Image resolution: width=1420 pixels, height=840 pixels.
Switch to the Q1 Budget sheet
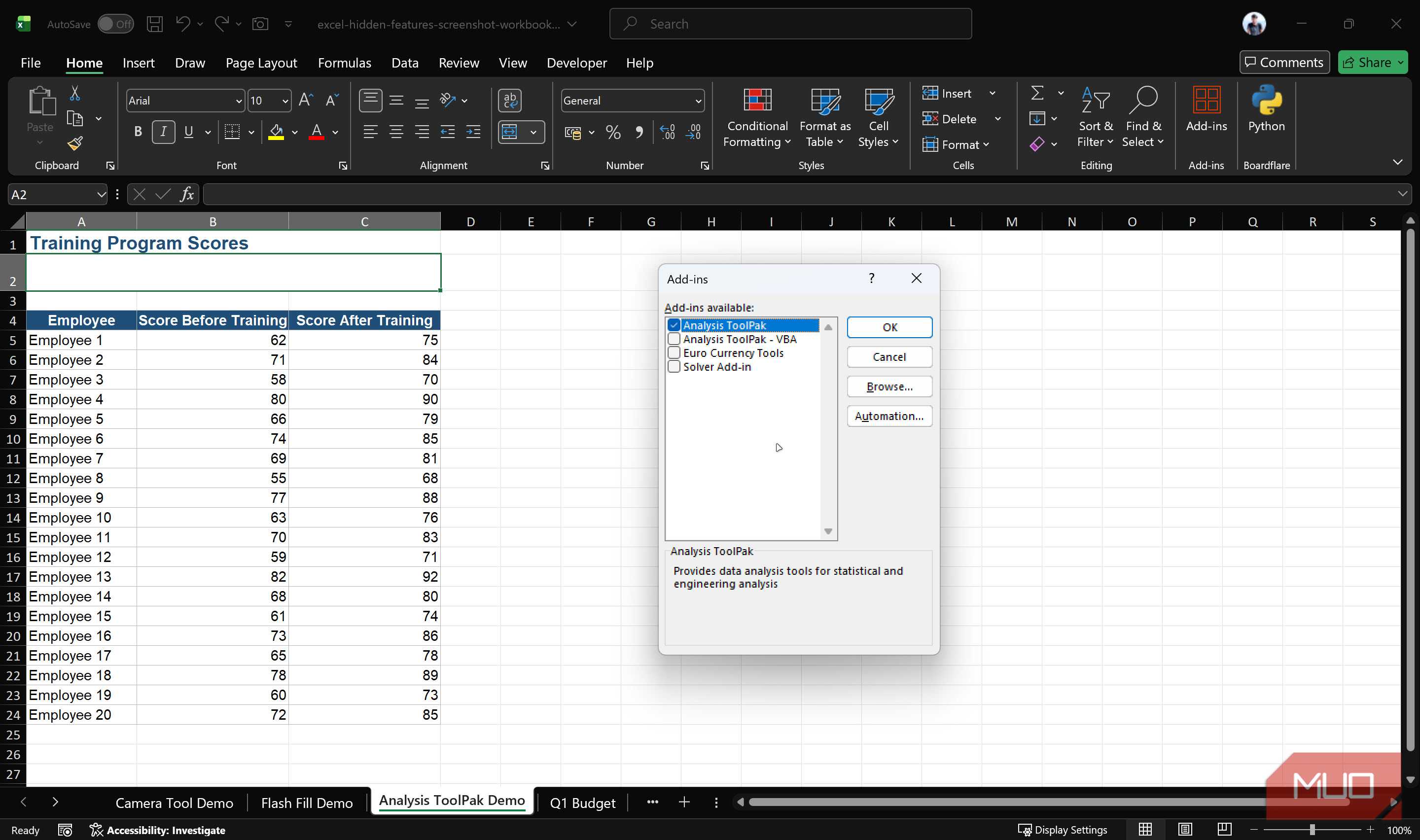point(582,803)
